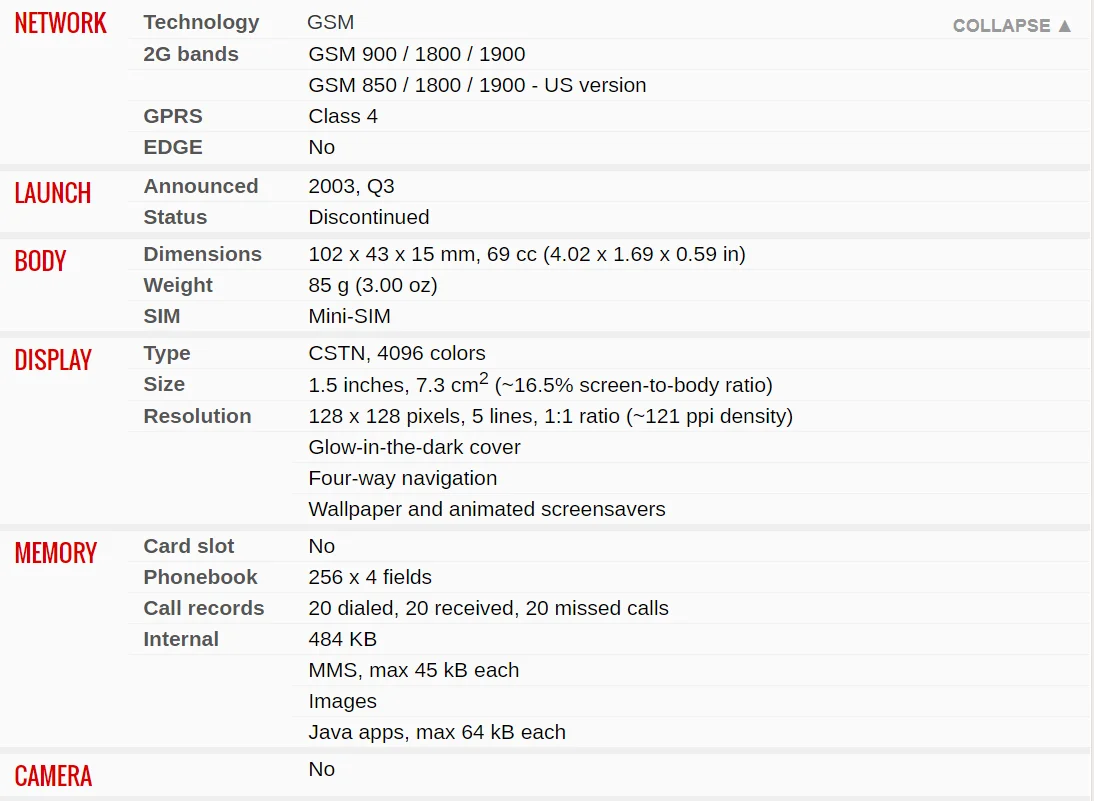Click the Weight label link
The width and height of the screenshot is (1094, 801).
tap(178, 285)
